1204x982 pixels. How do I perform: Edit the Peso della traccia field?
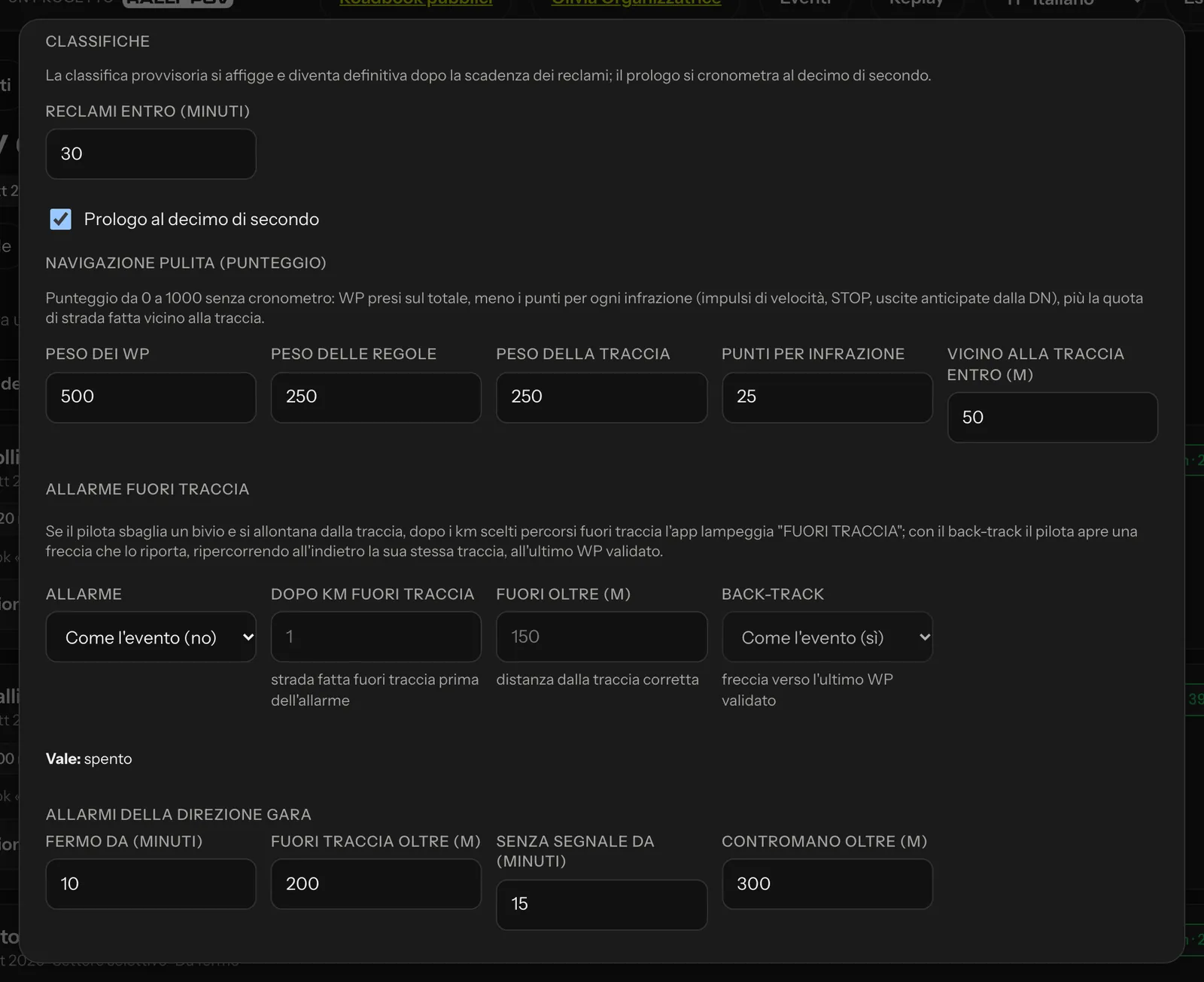point(601,397)
